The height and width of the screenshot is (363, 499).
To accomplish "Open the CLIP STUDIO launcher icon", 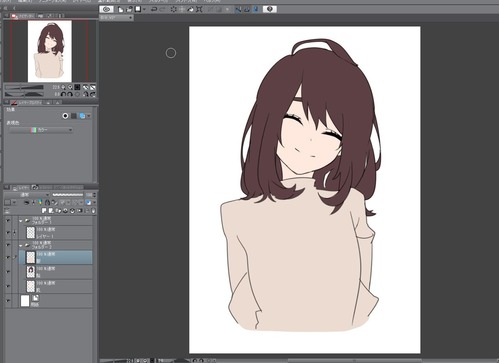I will pos(106,9).
